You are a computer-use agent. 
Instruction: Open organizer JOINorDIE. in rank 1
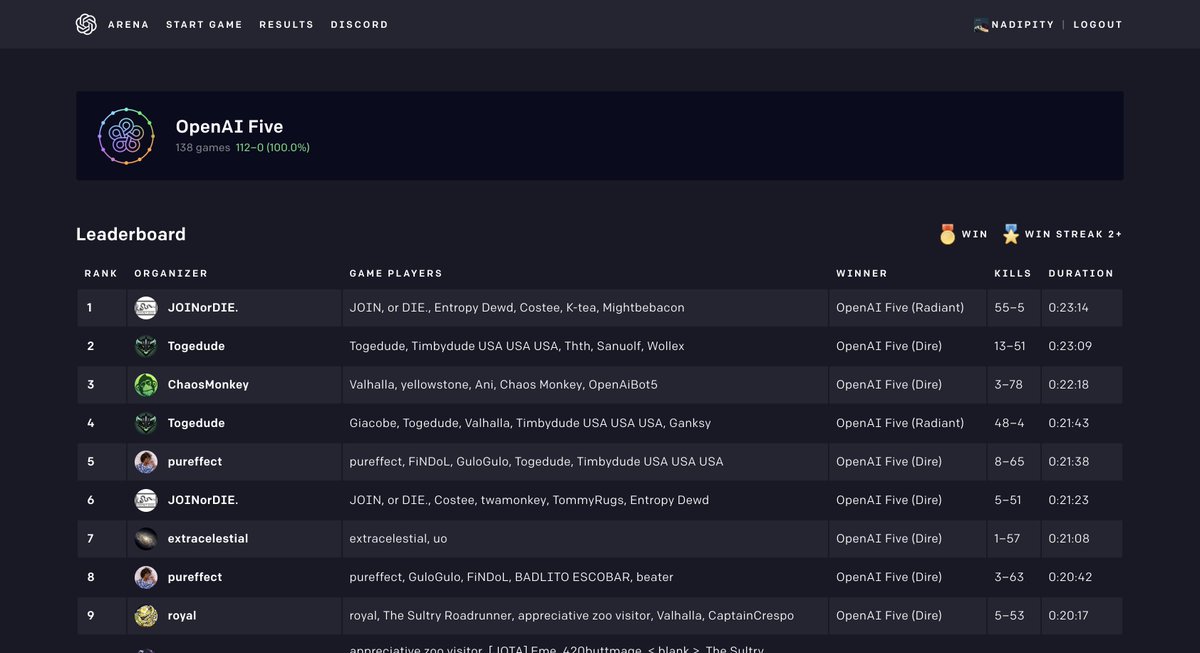coord(203,308)
